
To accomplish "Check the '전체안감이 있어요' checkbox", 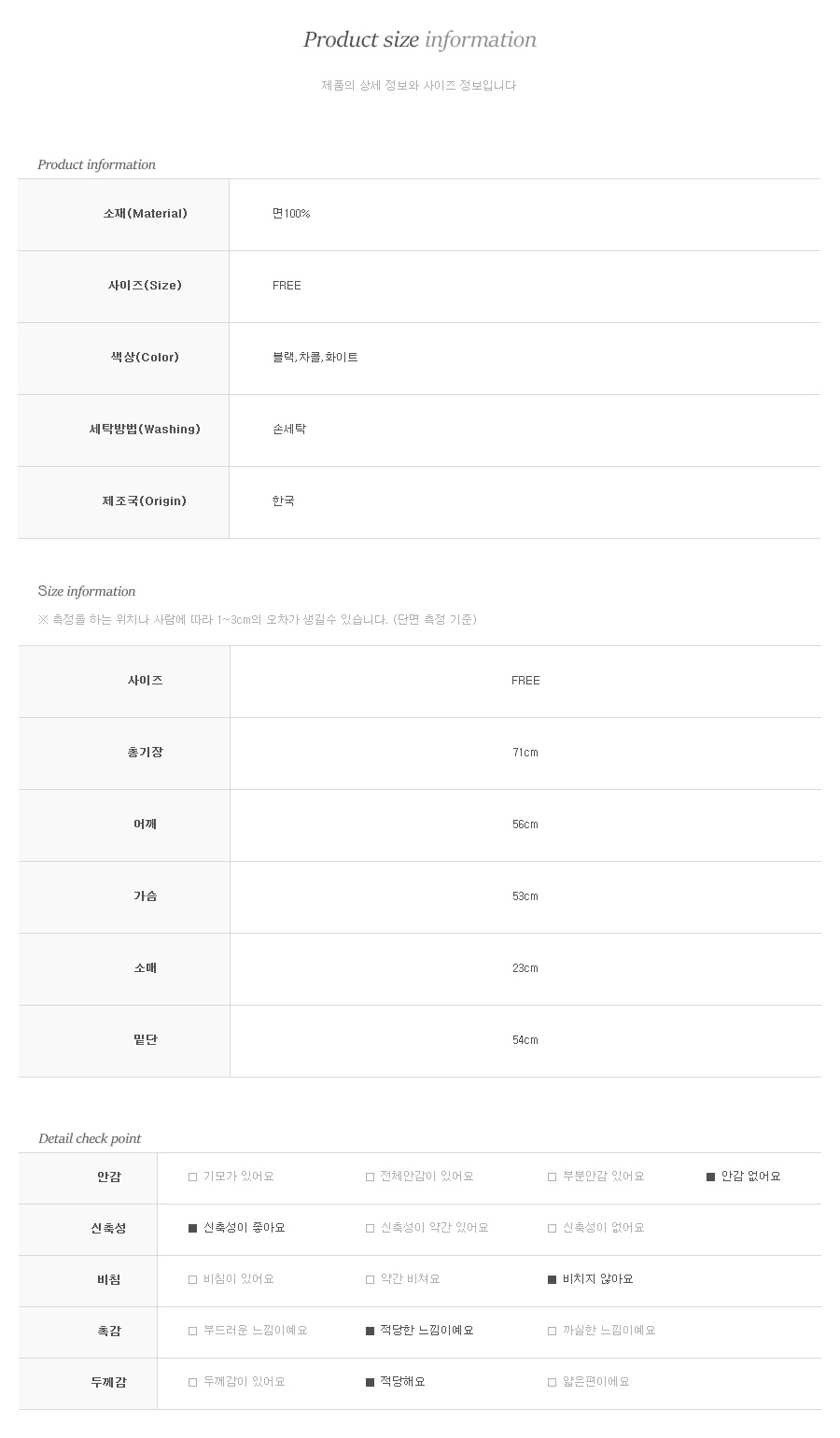I will (x=370, y=1177).
